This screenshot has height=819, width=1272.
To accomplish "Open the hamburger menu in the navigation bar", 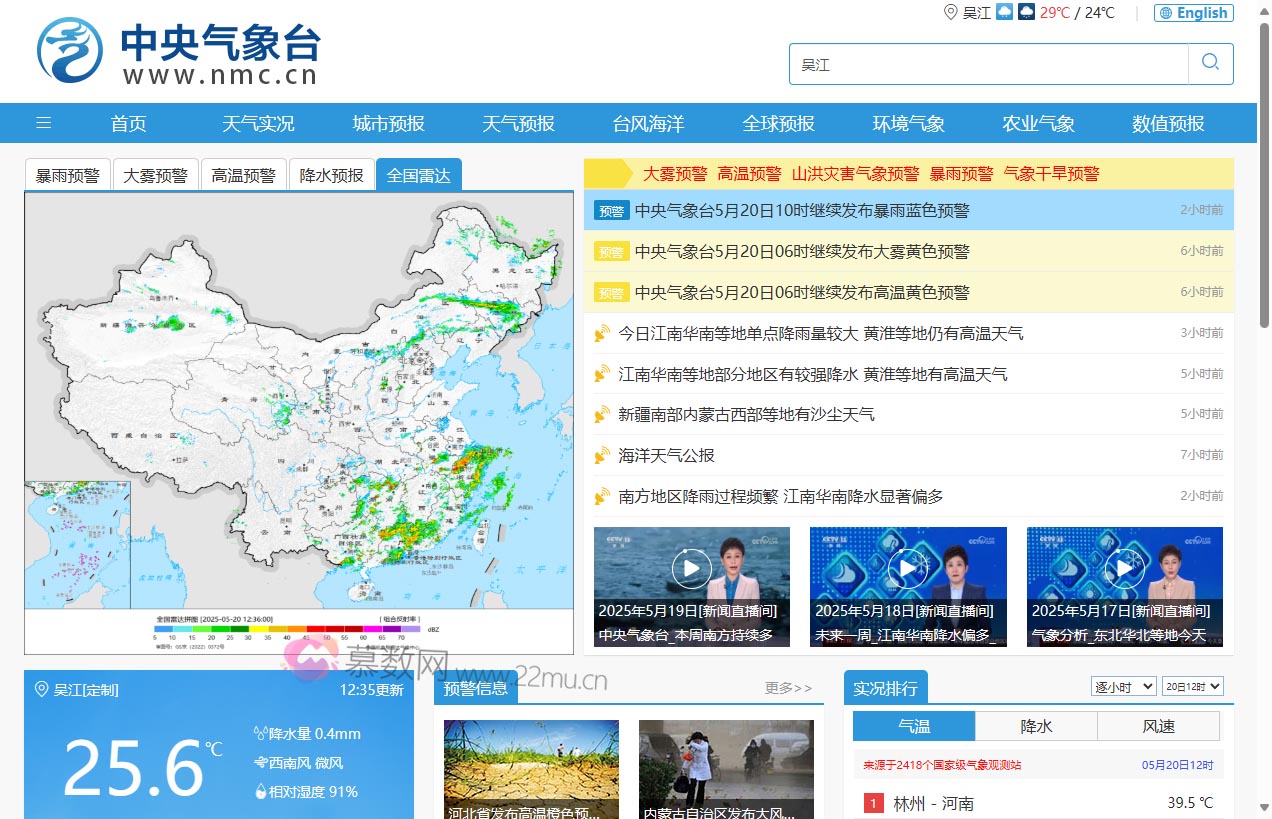I will point(43,122).
